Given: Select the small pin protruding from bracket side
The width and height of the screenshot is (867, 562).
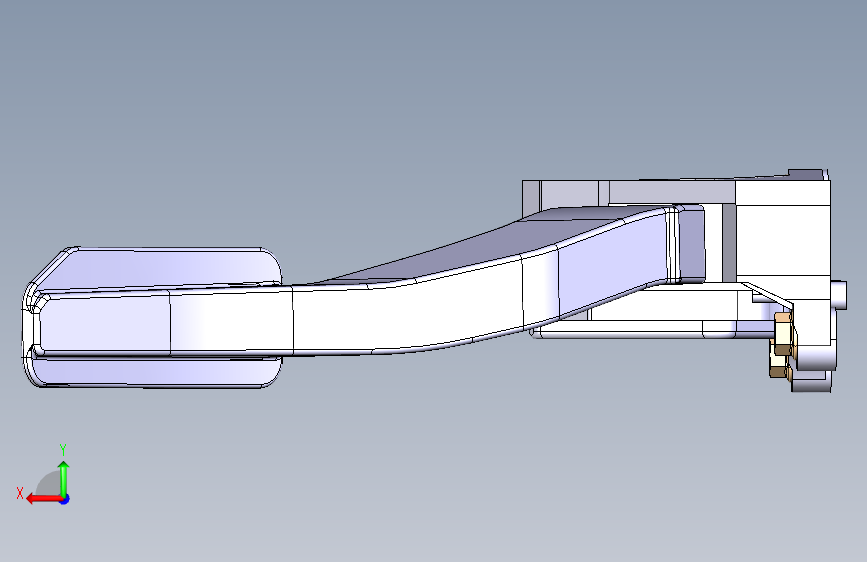Looking at the screenshot, I should [839, 296].
